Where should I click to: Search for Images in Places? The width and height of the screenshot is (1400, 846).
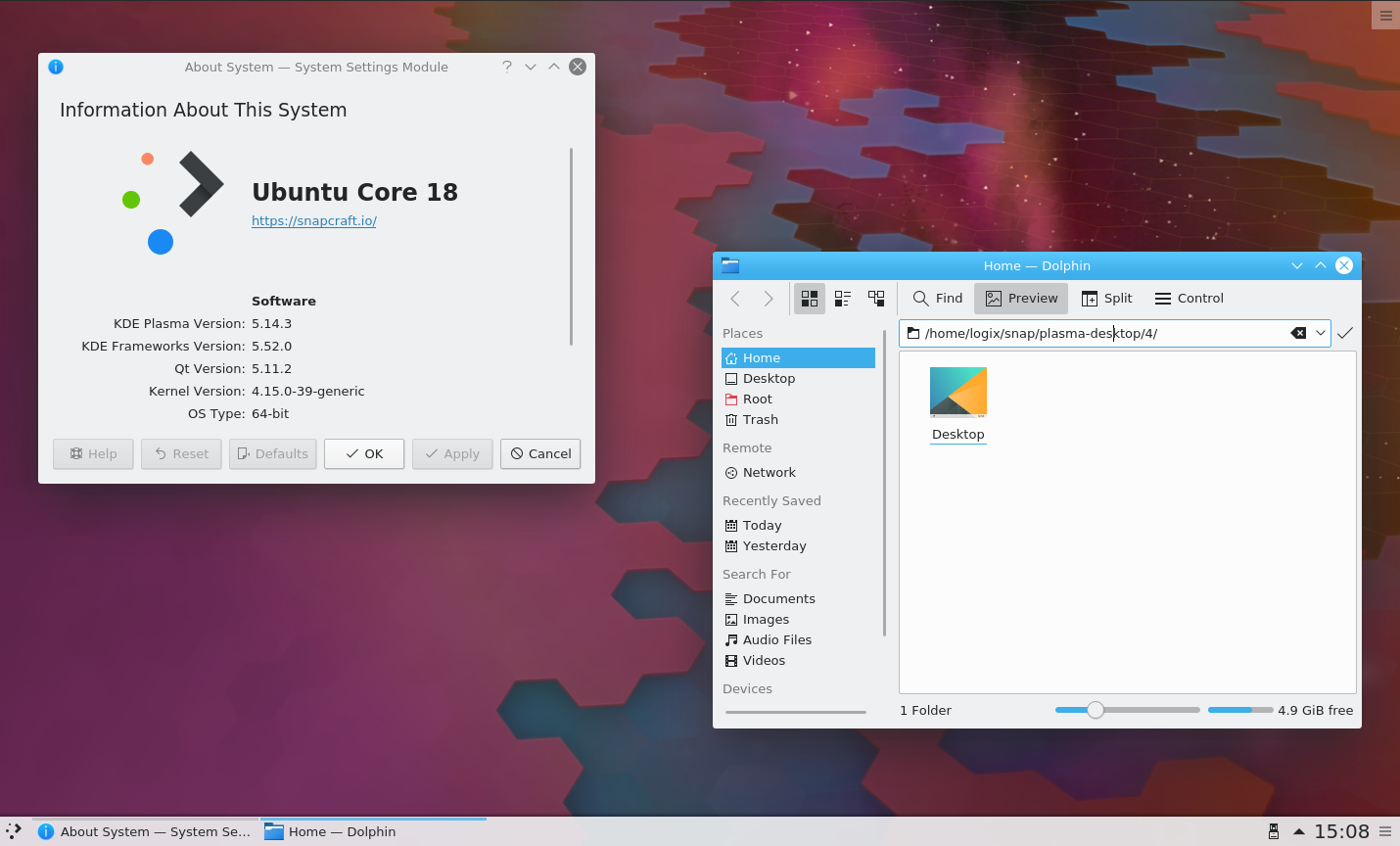point(798,620)
